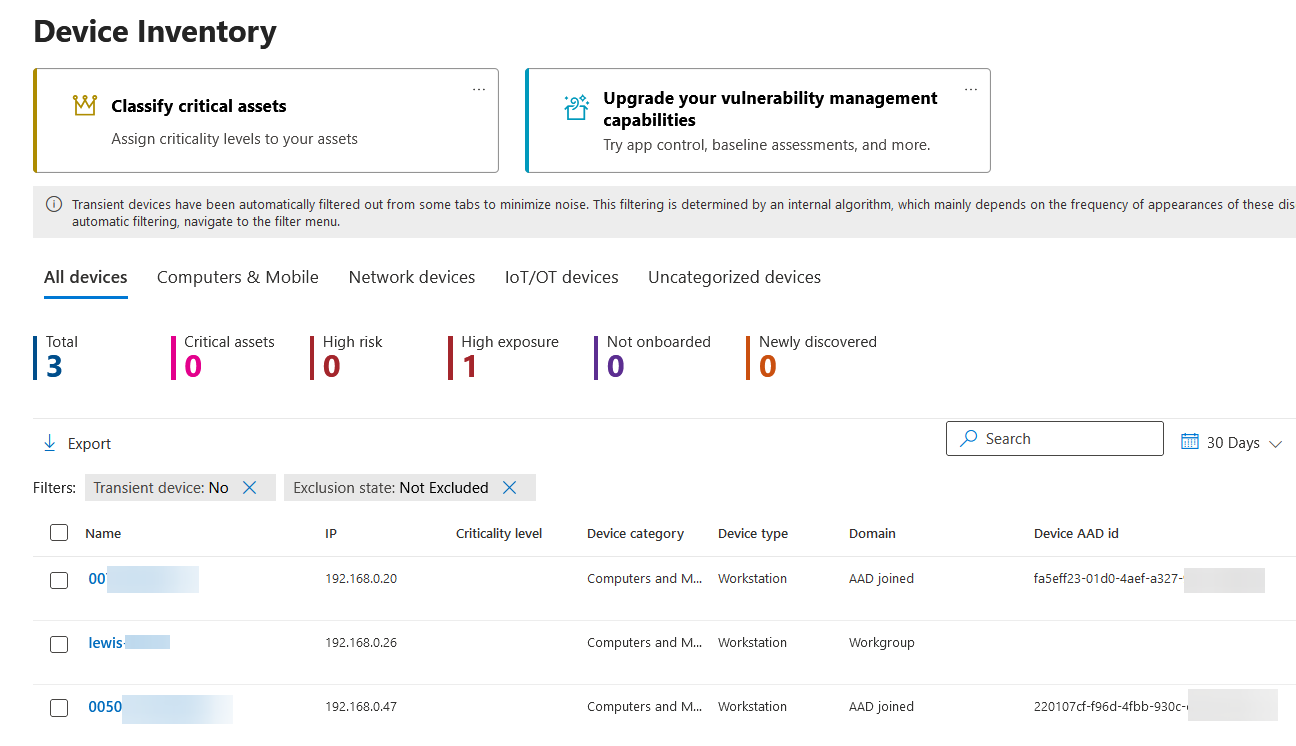Open the ellipsis menu on the vulnerability management card
This screenshot has height=746, width=1296.
pos(970,88)
